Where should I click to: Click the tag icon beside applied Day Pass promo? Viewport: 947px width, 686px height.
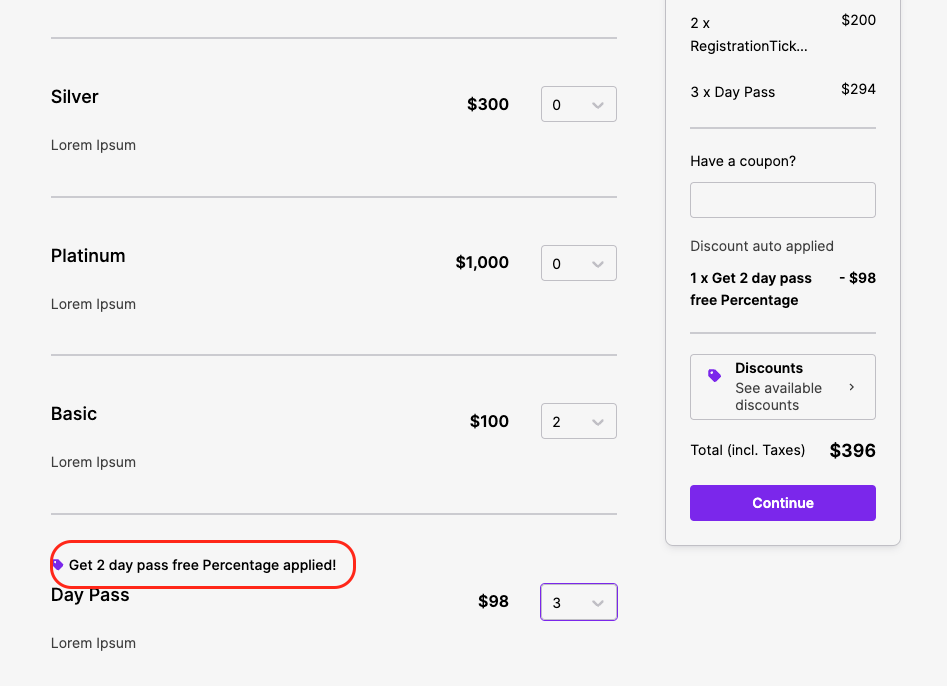click(58, 565)
